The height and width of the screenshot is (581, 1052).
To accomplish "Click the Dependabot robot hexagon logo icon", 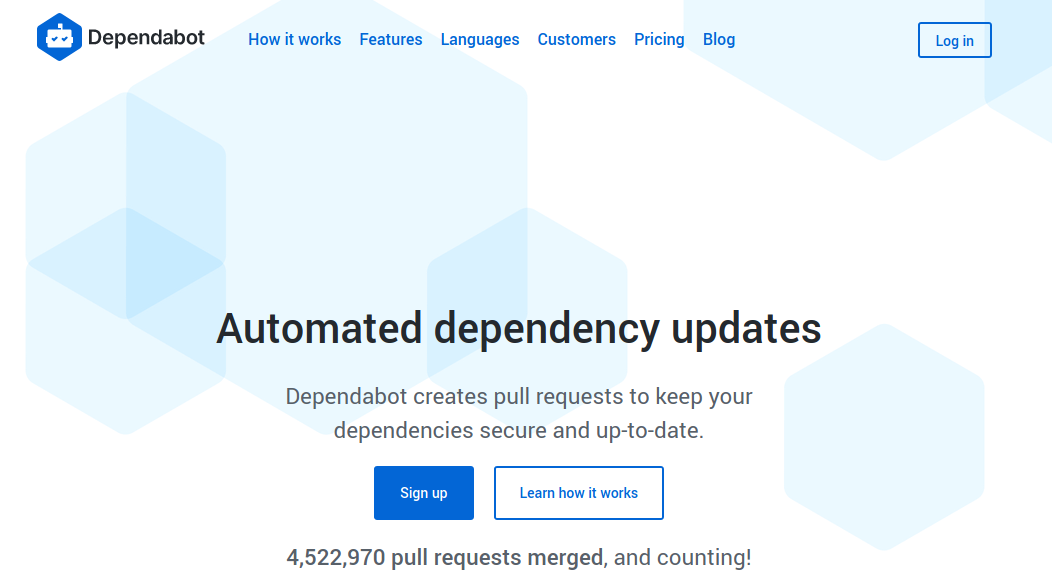I will (x=59, y=37).
